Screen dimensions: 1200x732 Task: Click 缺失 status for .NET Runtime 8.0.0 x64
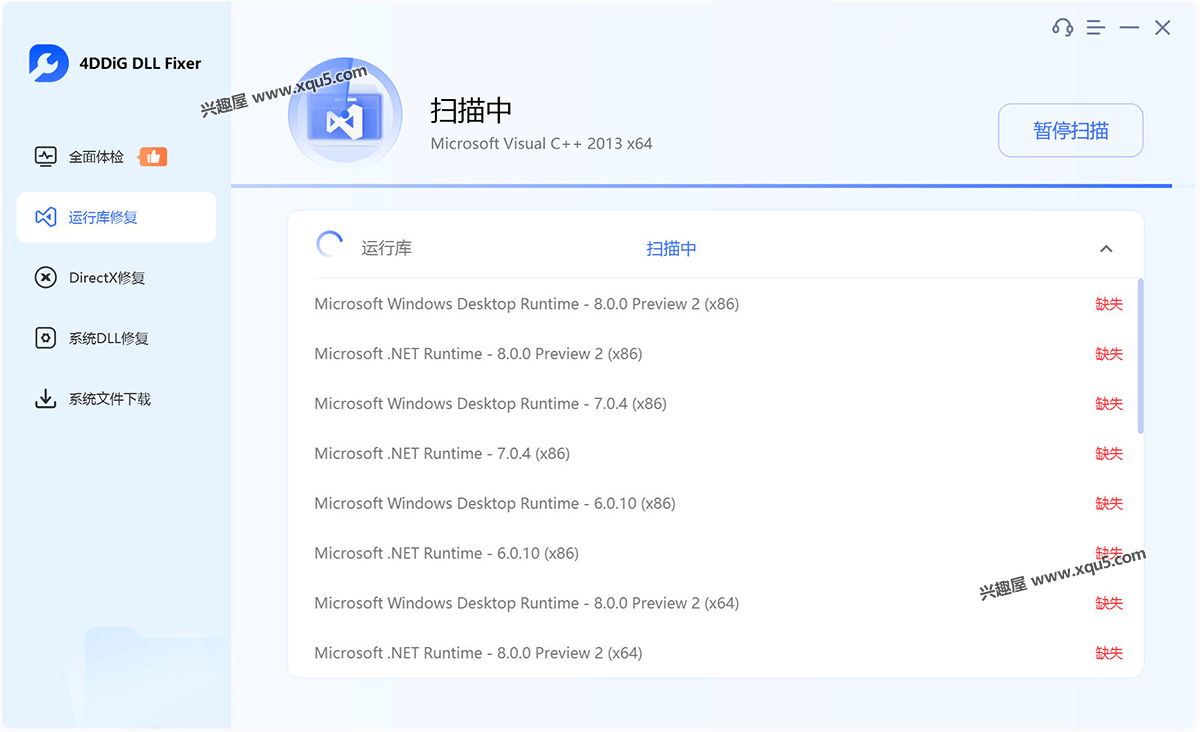(x=1109, y=653)
